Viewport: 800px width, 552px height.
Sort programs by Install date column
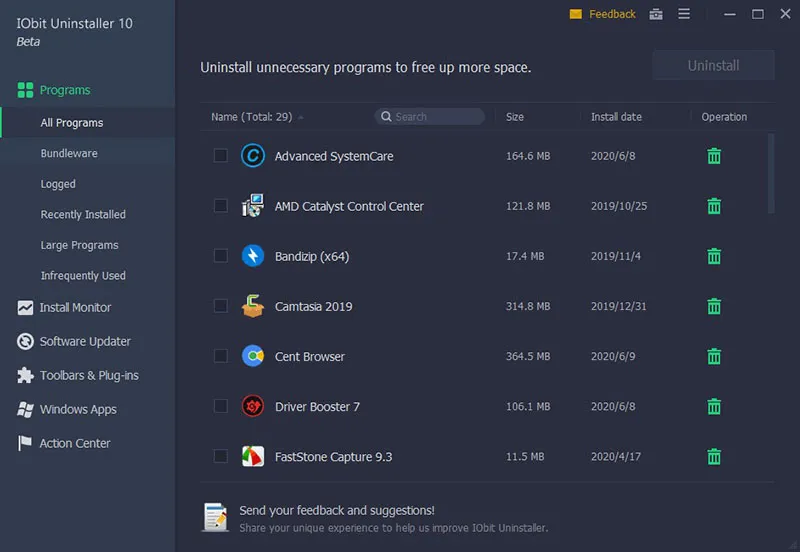[x=616, y=117]
